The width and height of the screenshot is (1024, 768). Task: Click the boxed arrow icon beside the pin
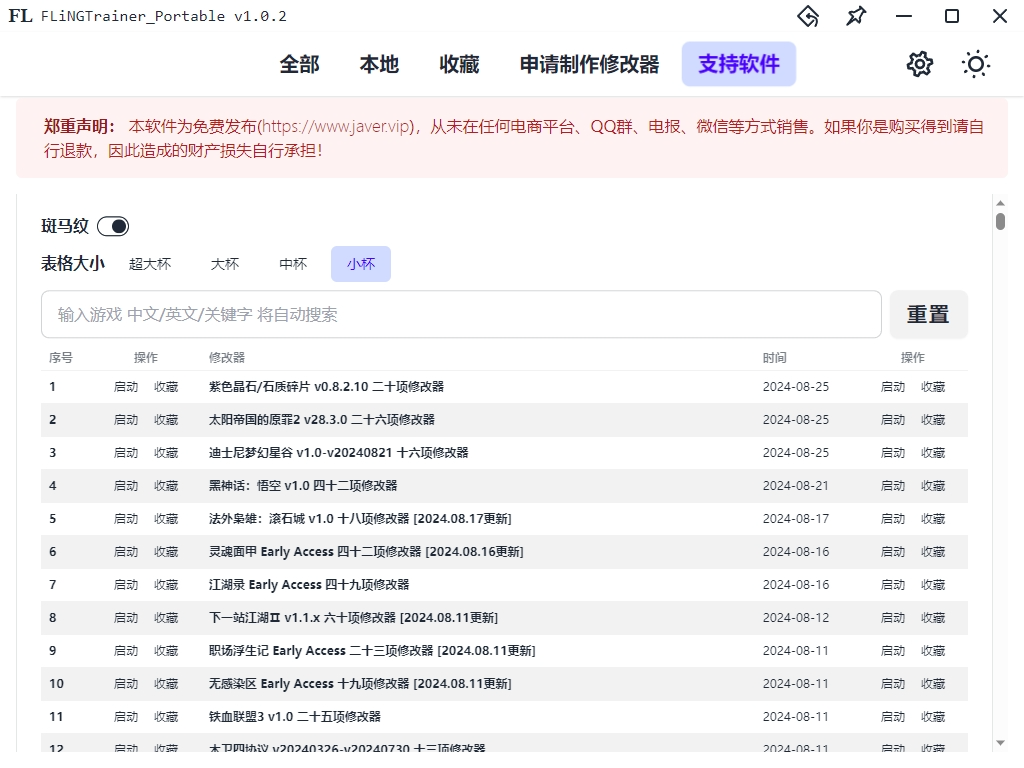(808, 16)
